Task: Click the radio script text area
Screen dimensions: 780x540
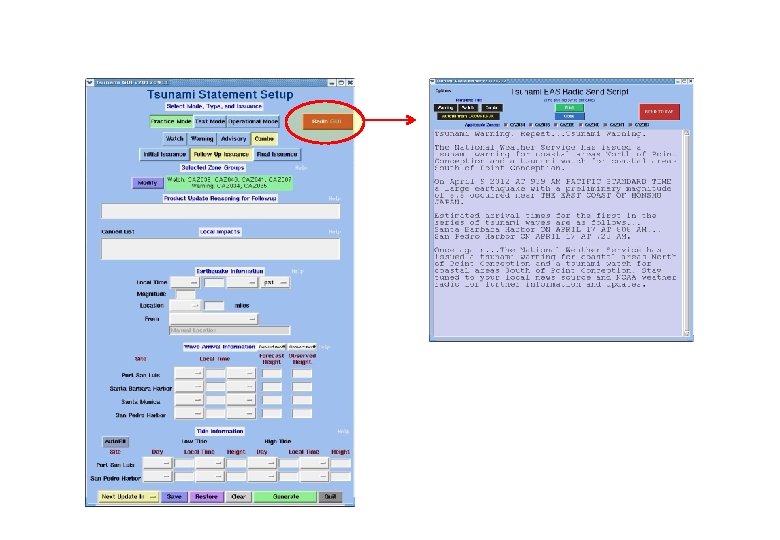Action: [x=558, y=233]
